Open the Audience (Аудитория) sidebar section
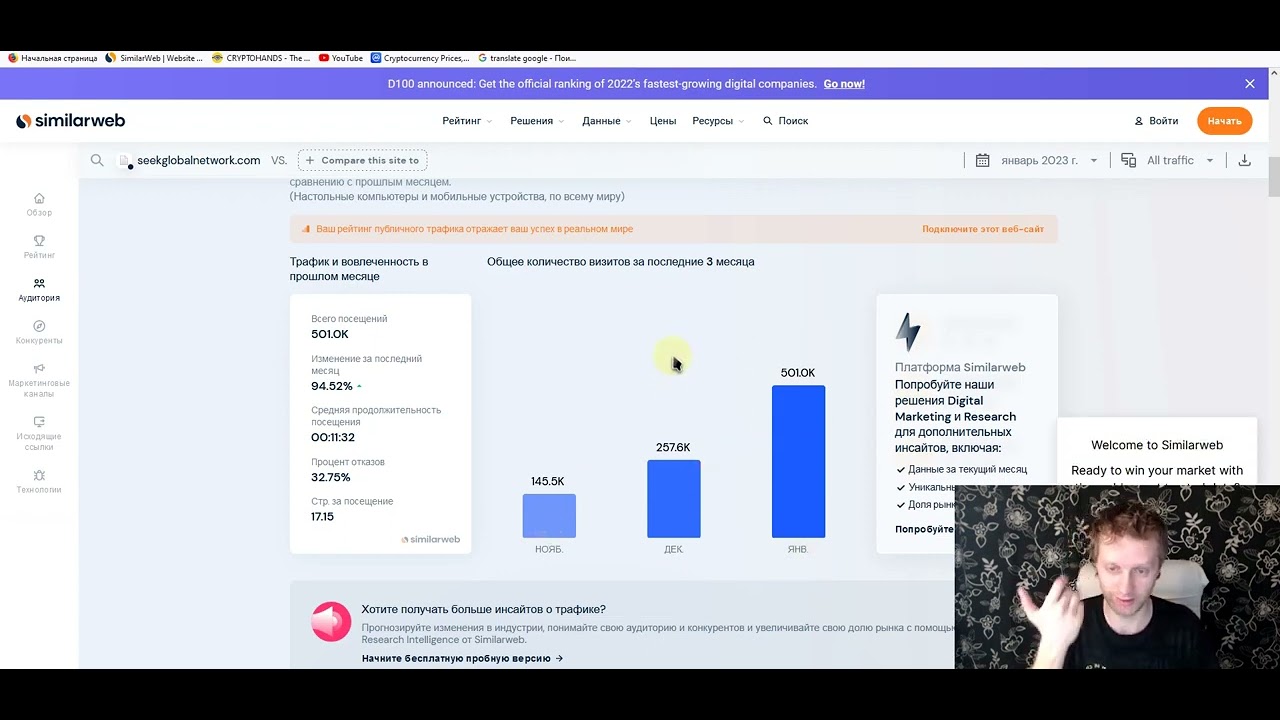This screenshot has height=720, width=1280. point(39,290)
